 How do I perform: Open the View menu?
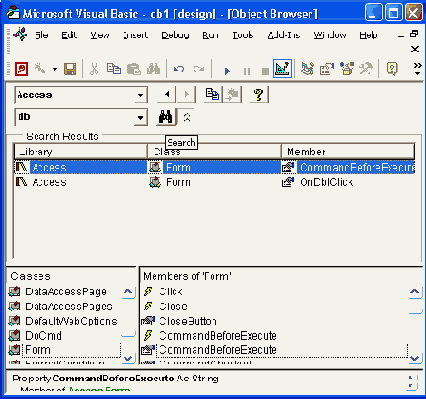tap(100, 35)
